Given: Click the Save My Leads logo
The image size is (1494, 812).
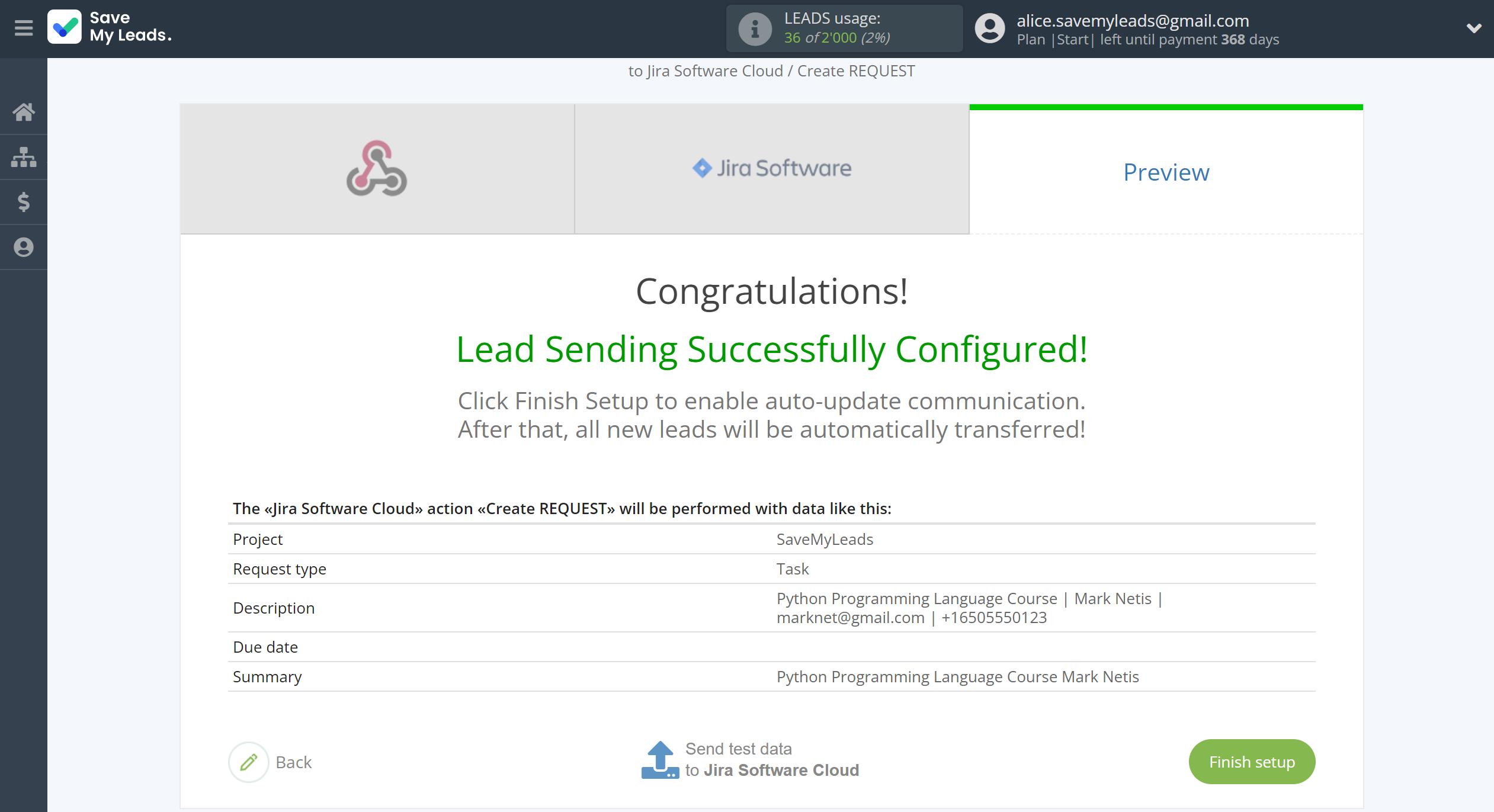Looking at the screenshot, I should click(x=110, y=27).
